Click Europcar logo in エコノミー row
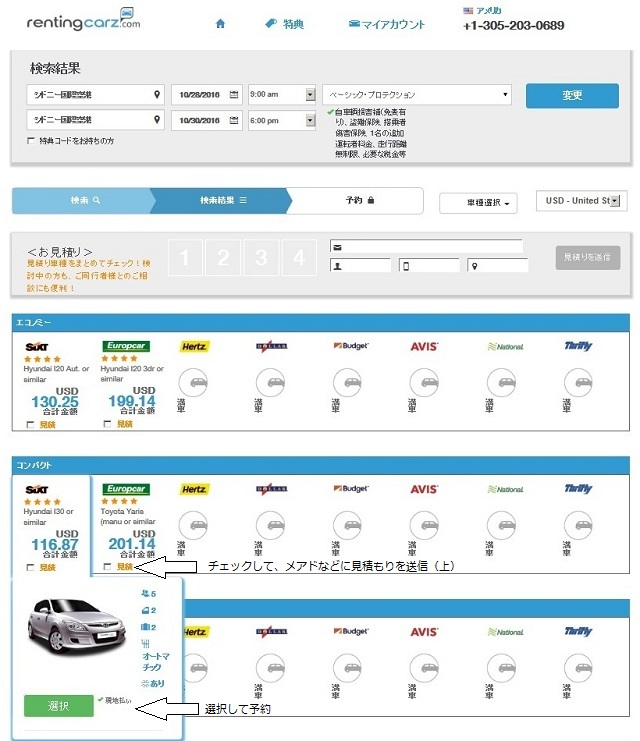The width and height of the screenshot is (640, 741). (x=126, y=346)
